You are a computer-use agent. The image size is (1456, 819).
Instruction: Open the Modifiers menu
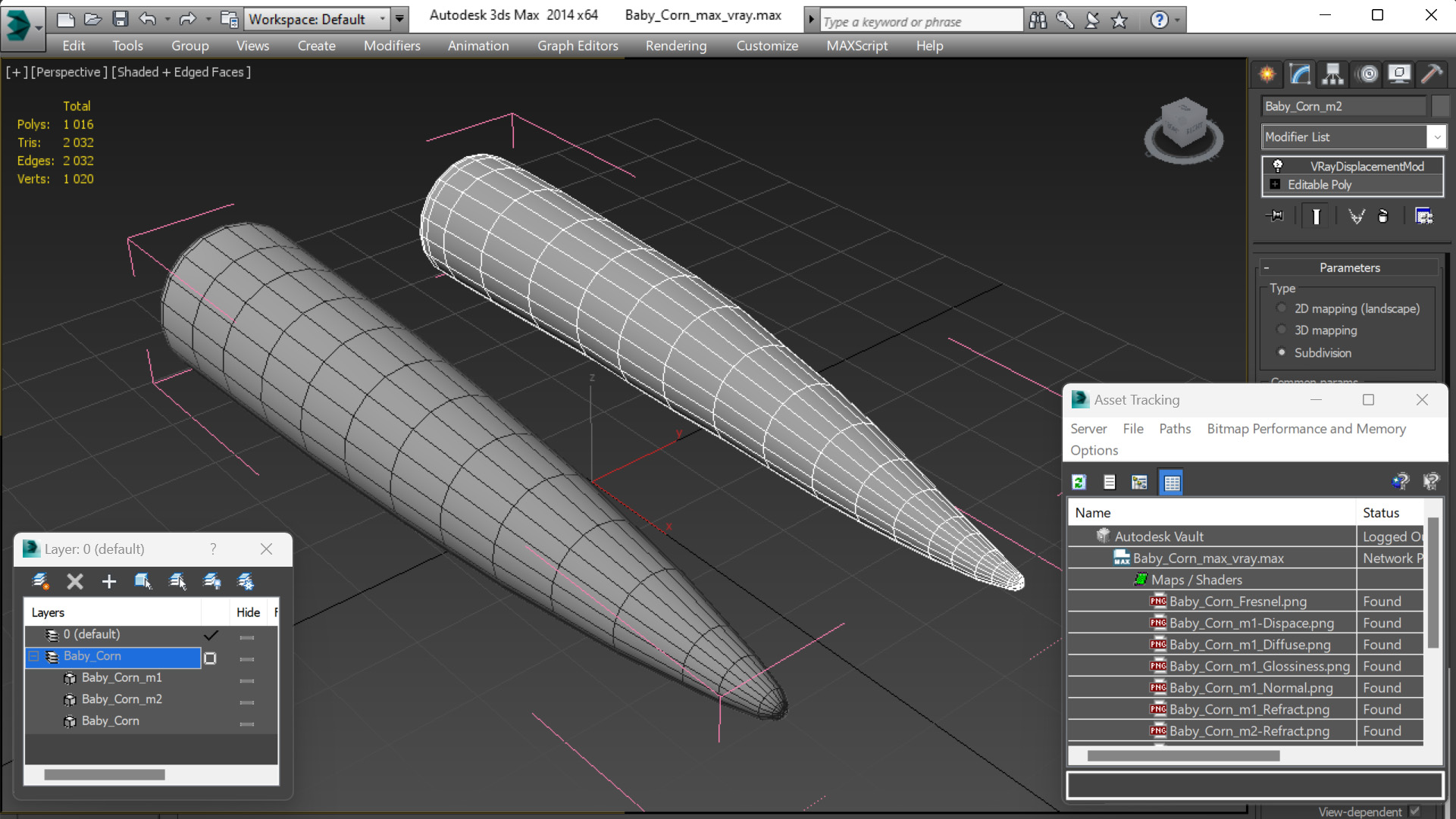pyautogui.click(x=392, y=45)
